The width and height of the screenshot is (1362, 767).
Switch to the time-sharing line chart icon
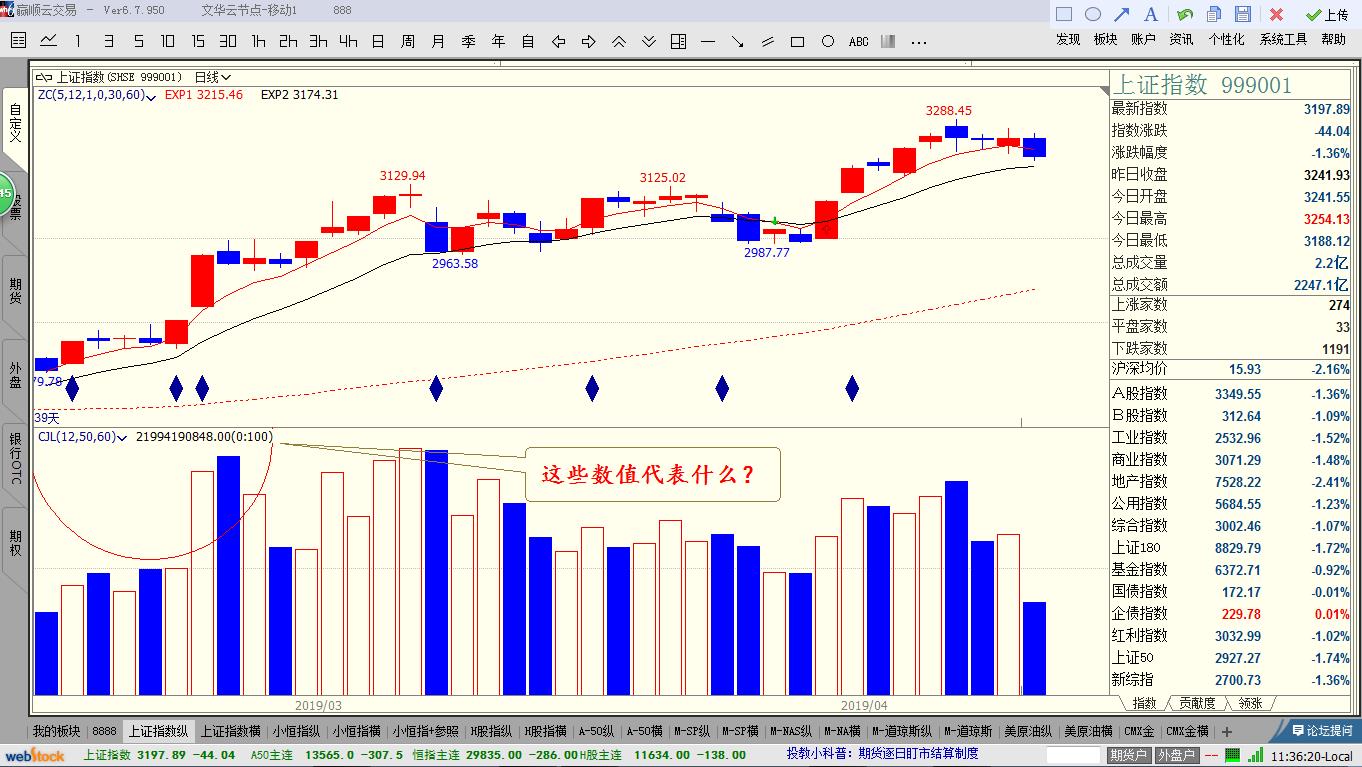point(48,41)
